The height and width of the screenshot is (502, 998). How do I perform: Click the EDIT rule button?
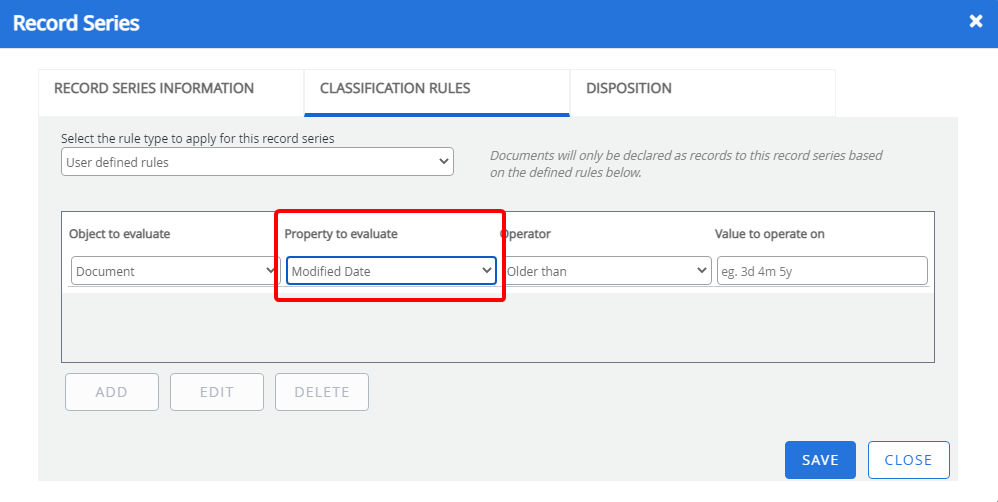tap(217, 392)
